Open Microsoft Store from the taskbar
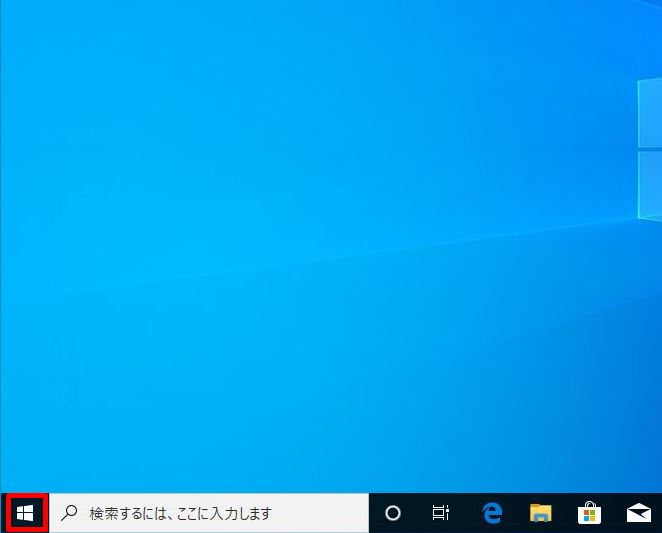The height and width of the screenshot is (533, 662). (x=589, y=513)
